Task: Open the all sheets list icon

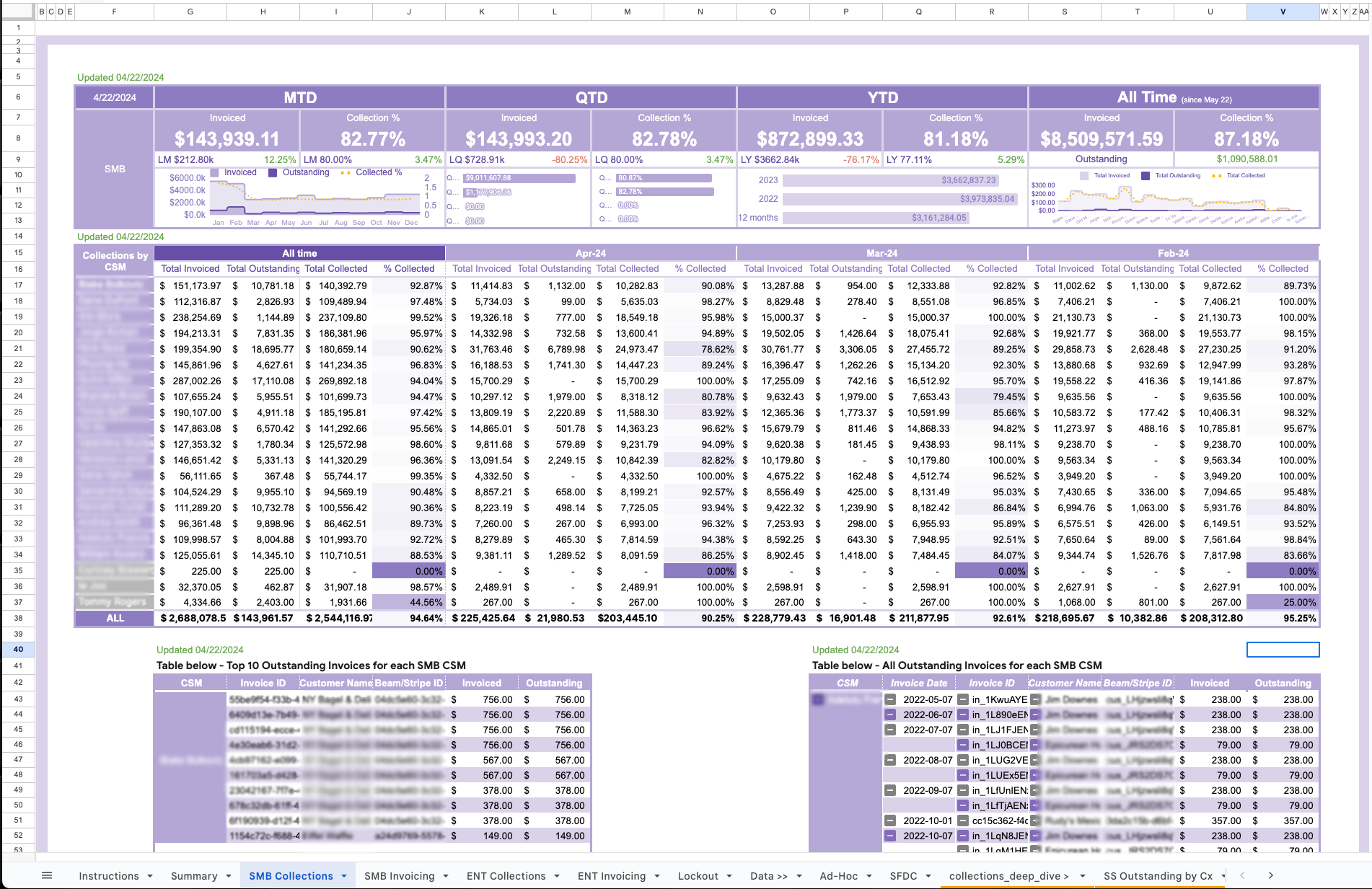Action: coord(47,875)
